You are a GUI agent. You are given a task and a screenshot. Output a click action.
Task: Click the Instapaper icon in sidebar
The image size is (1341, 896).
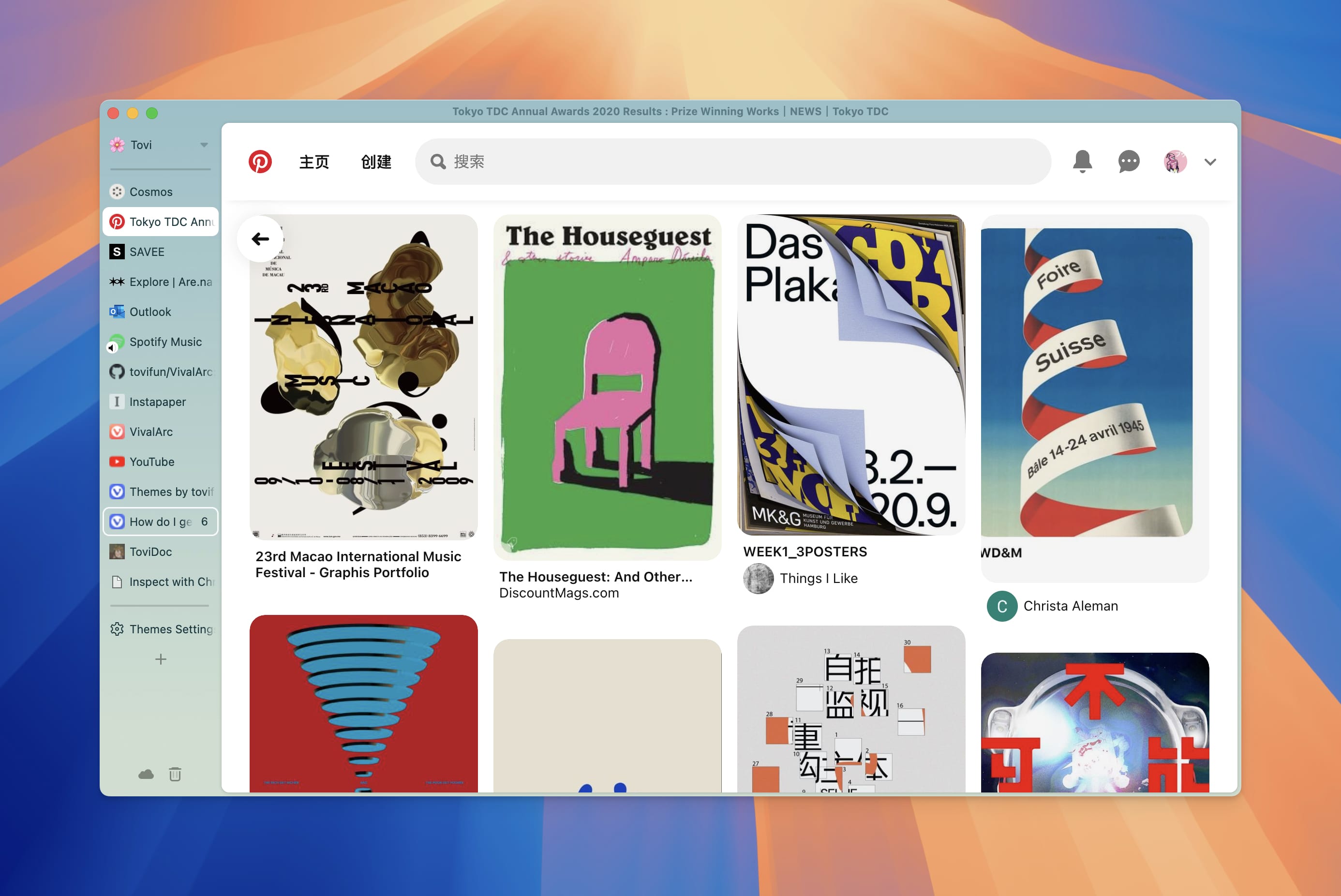[x=117, y=402]
